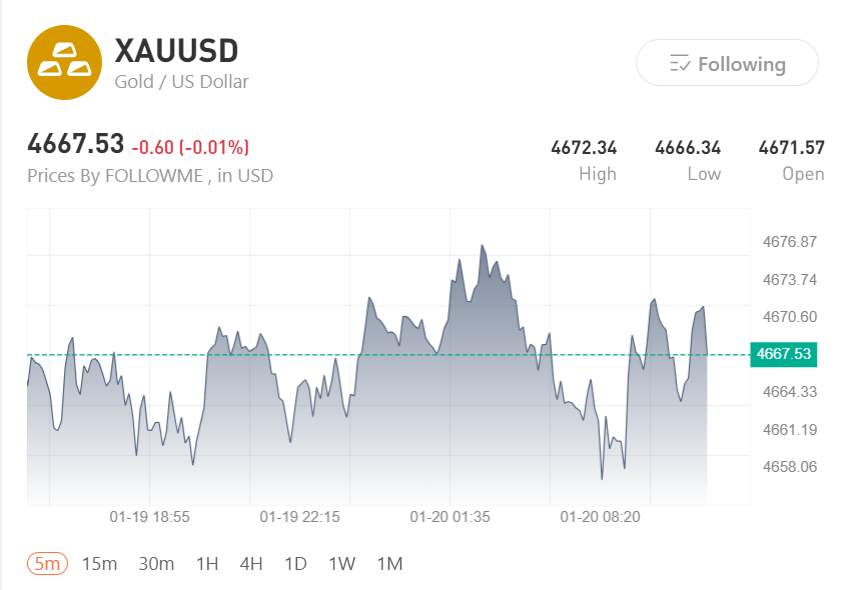Click the Low value 4666.34
This screenshot has height=590, width=849.
(x=687, y=146)
